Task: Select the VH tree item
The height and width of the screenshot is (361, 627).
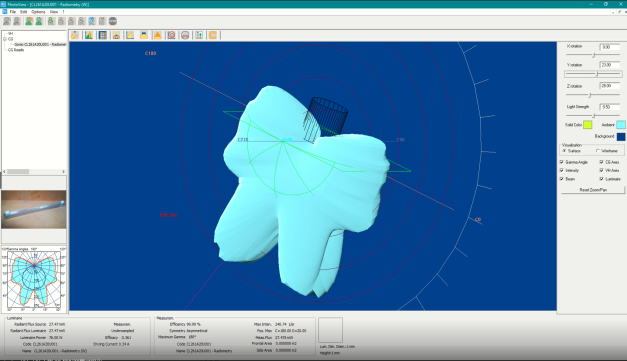Action: tap(10, 34)
